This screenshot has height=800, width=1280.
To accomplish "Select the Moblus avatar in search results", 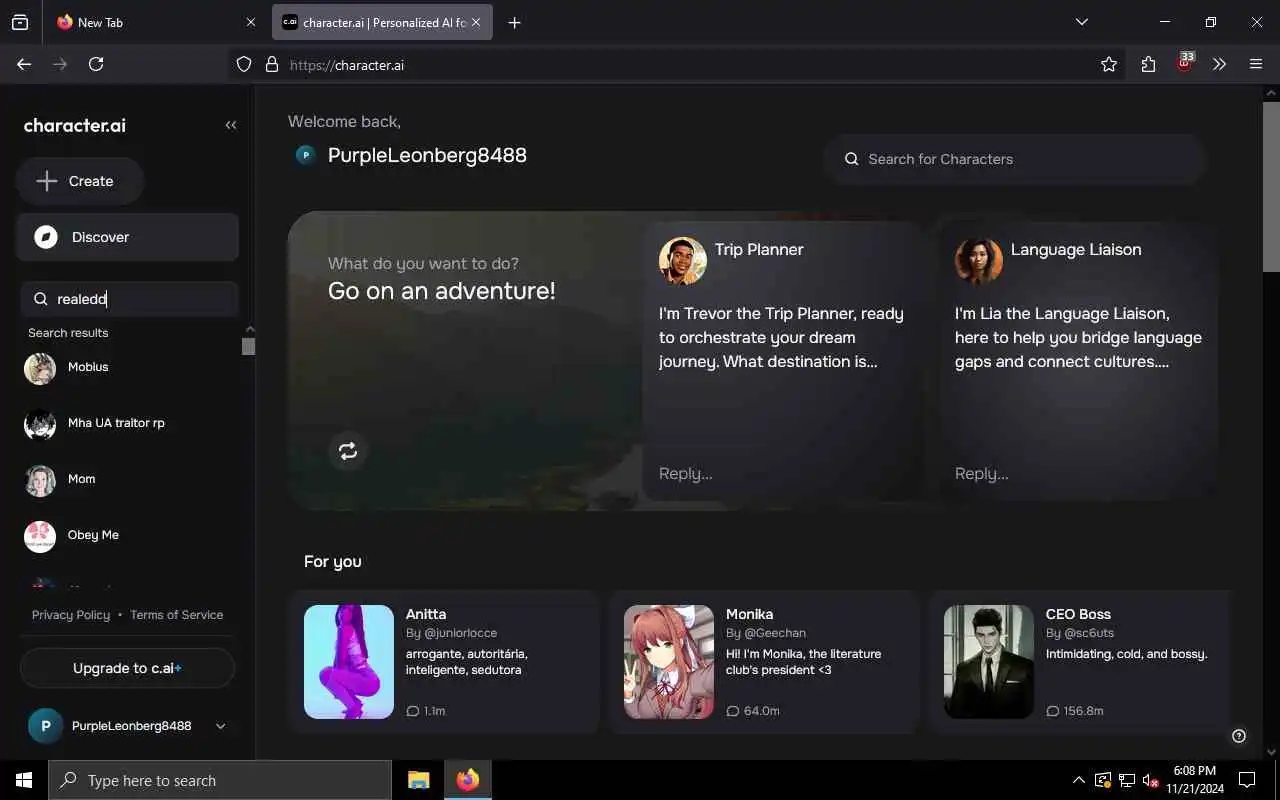I will [40, 368].
